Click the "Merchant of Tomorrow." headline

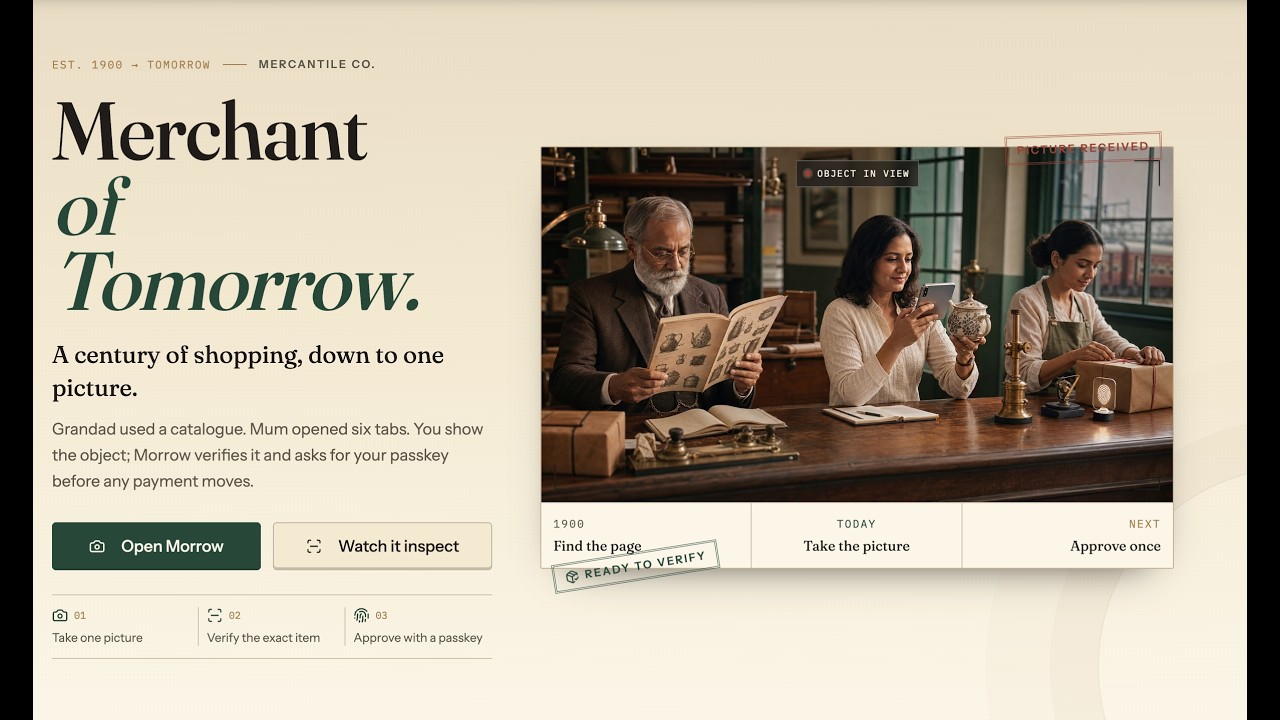click(x=237, y=208)
